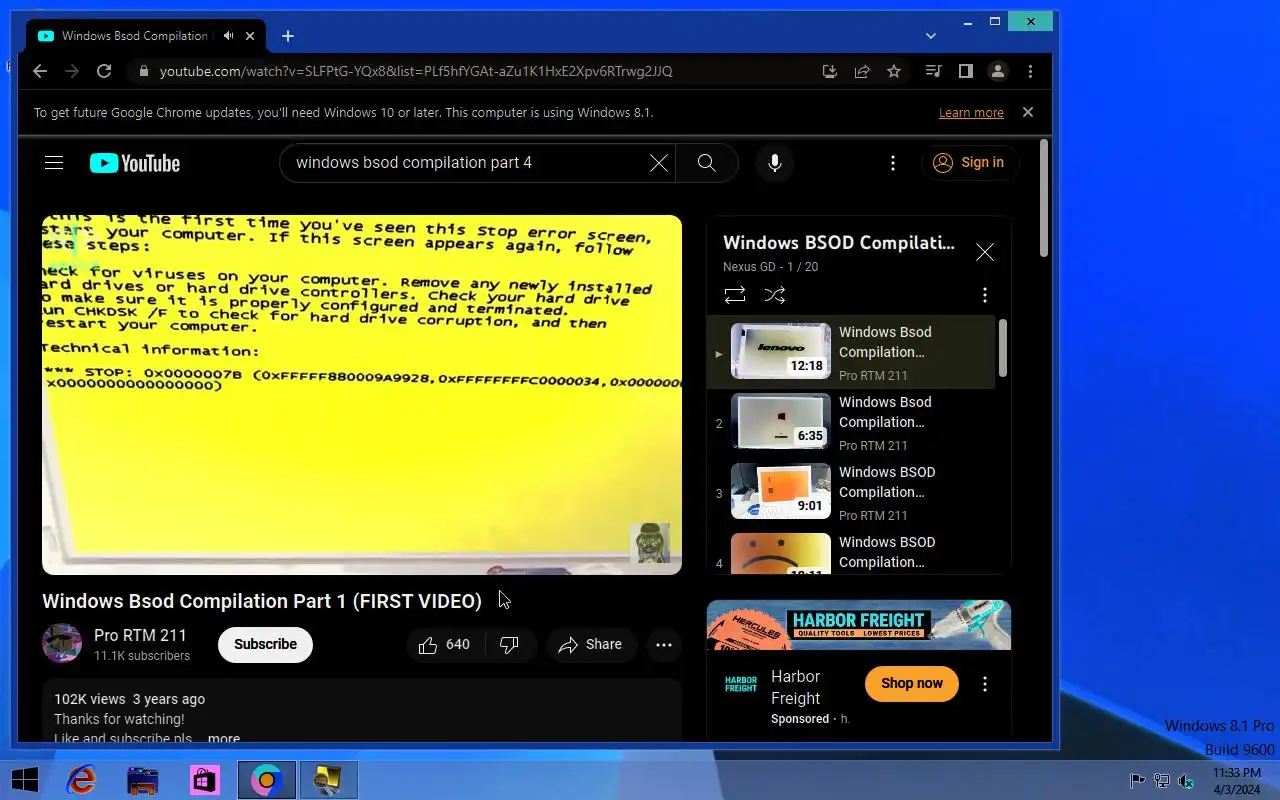The width and height of the screenshot is (1280, 800).
Task: Share the video
Action: 591,645
